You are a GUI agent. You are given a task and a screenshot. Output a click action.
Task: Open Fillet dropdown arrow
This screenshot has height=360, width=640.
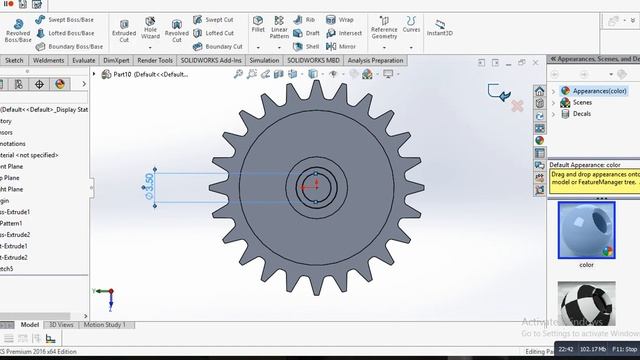(258, 48)
